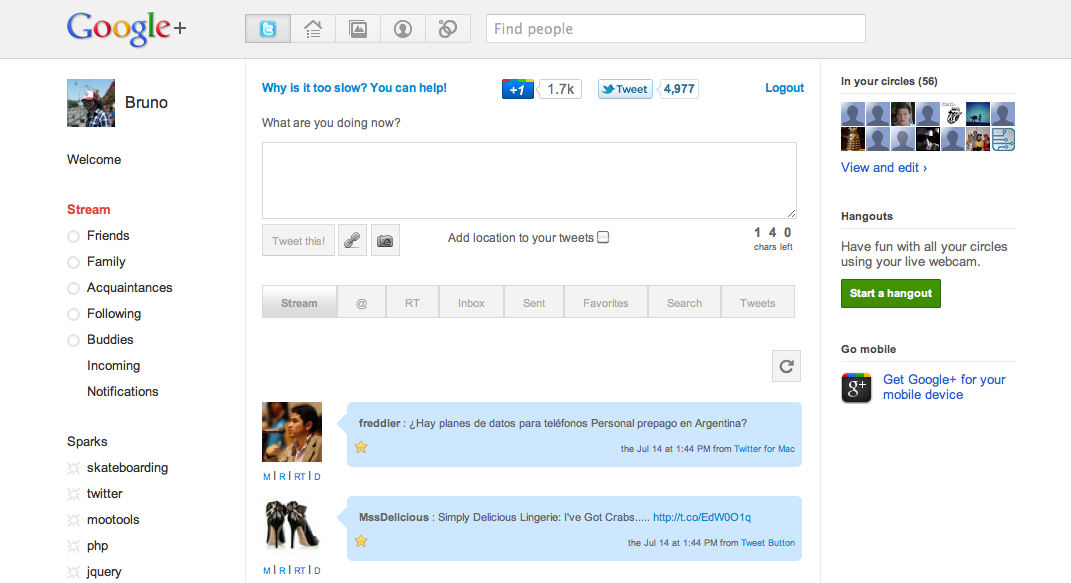Click the What are you doing now textbox
This screenshot has width=1071, height=583.
pyautogui.click(x=529, y=180)
